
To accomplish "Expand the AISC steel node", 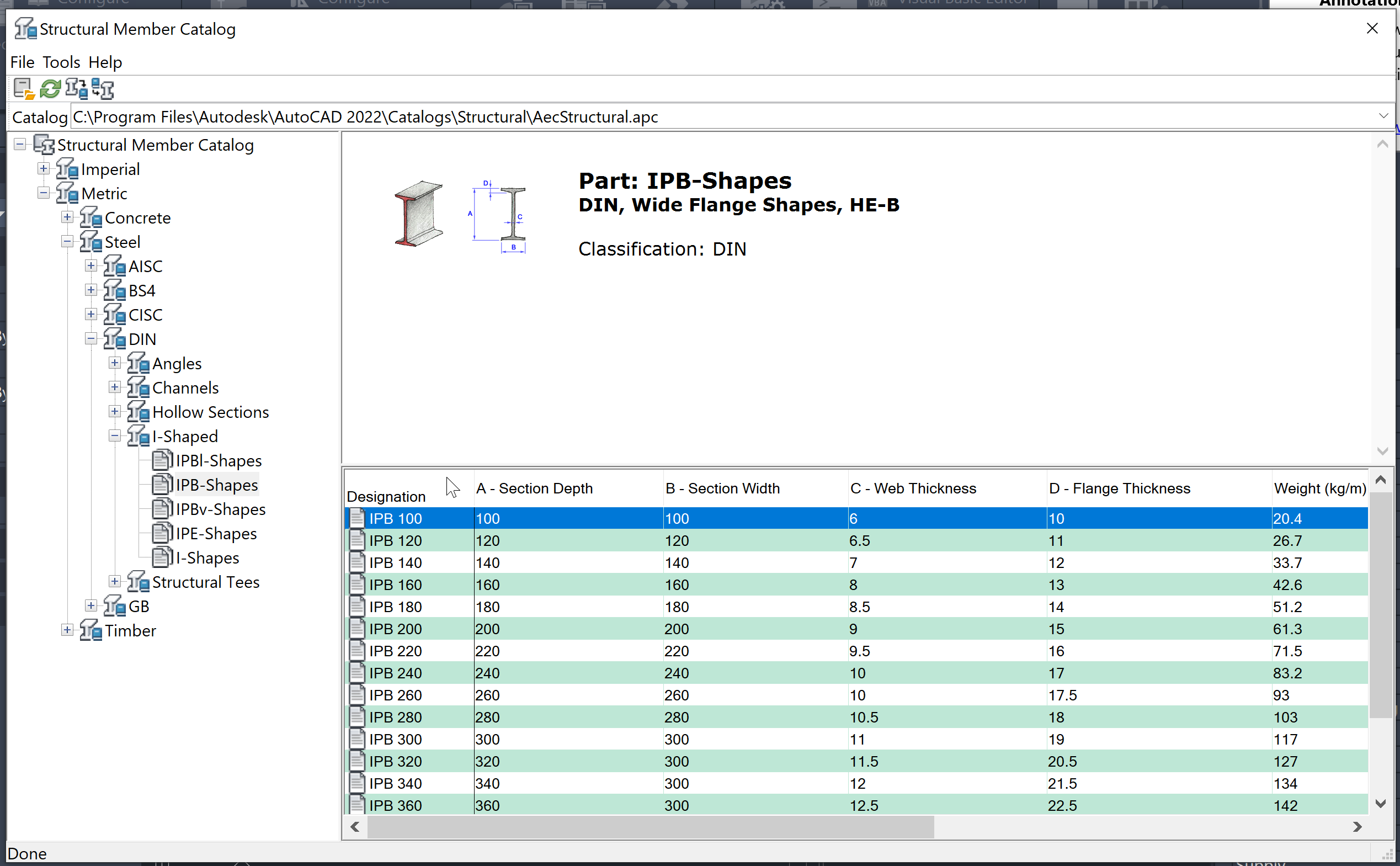I will coord(91,267).
